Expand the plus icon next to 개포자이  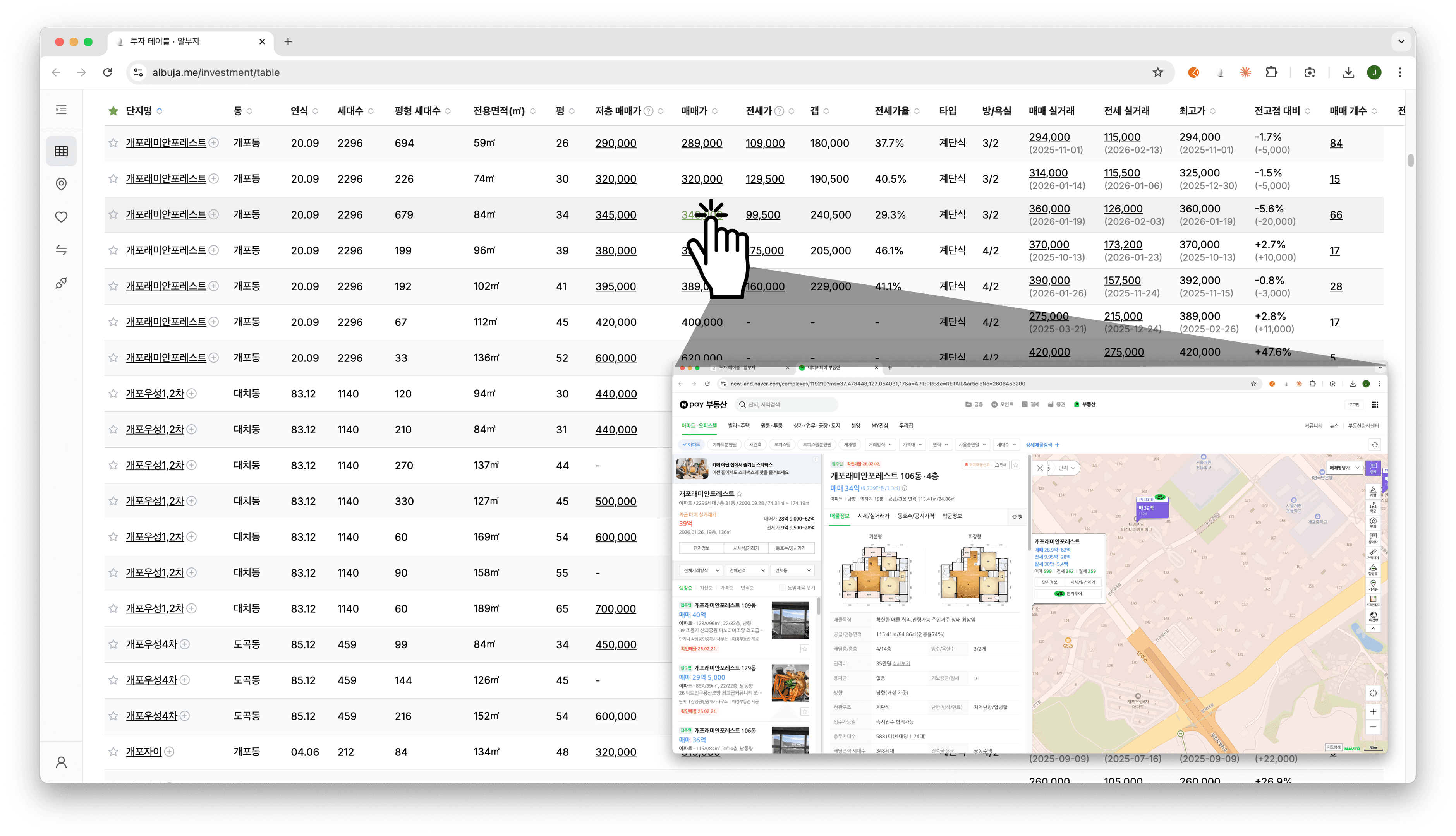[x=170, y=752]
